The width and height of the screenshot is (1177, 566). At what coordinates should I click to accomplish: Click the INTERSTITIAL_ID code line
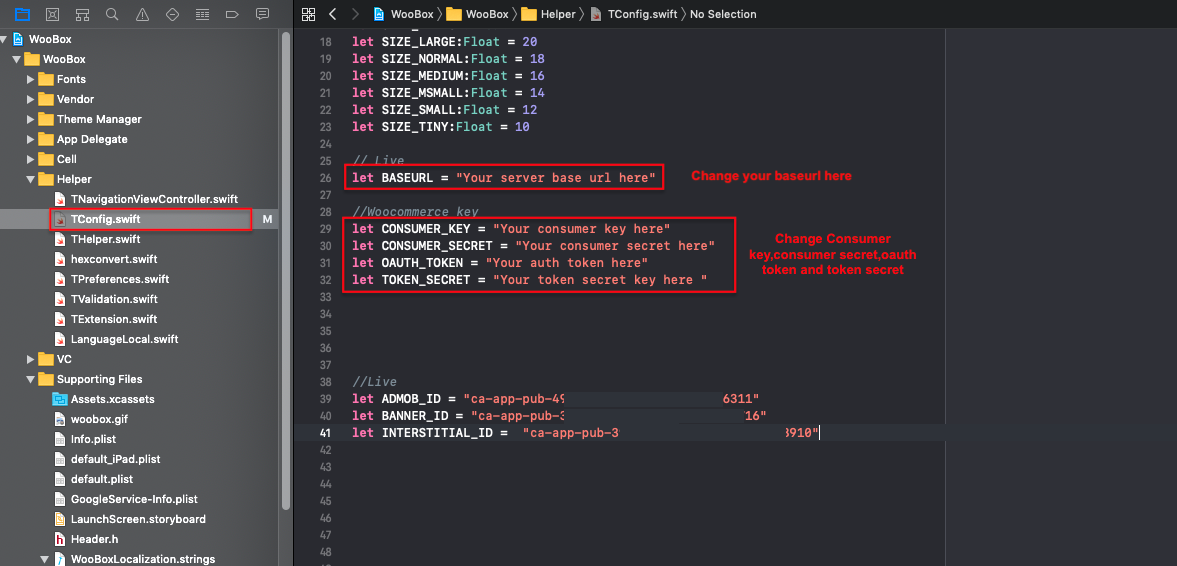click(x=585, y=433)
